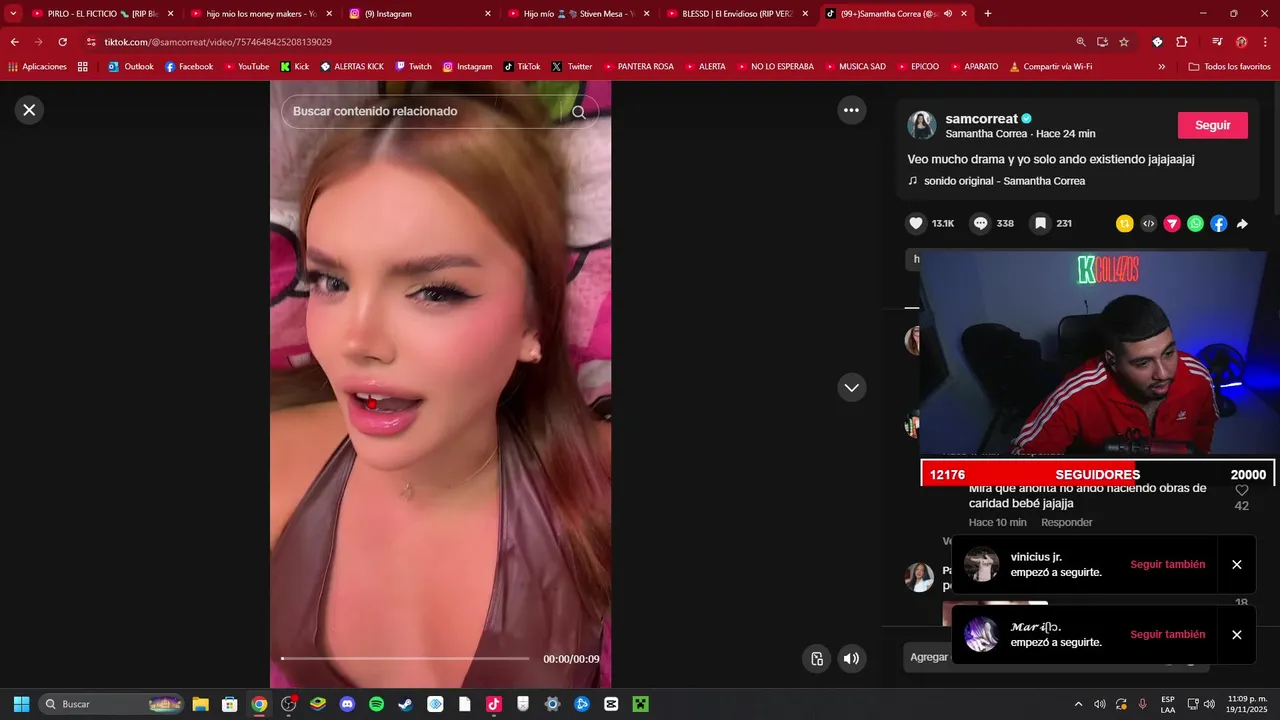The image size is (1280, 720).
Task: Open the Aplicaciones bookmark
Action: [37, 67]
